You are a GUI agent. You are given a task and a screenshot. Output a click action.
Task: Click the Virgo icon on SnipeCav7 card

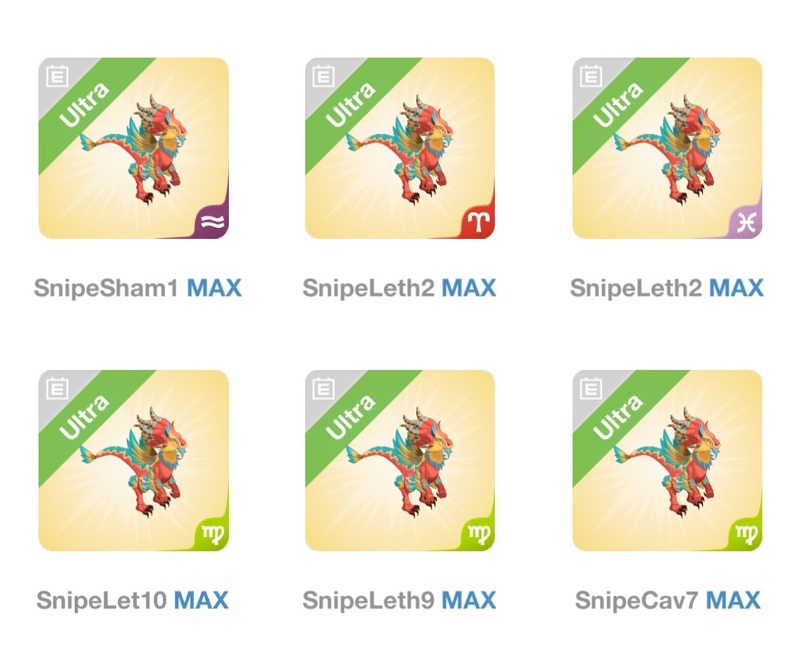[746, 534]
